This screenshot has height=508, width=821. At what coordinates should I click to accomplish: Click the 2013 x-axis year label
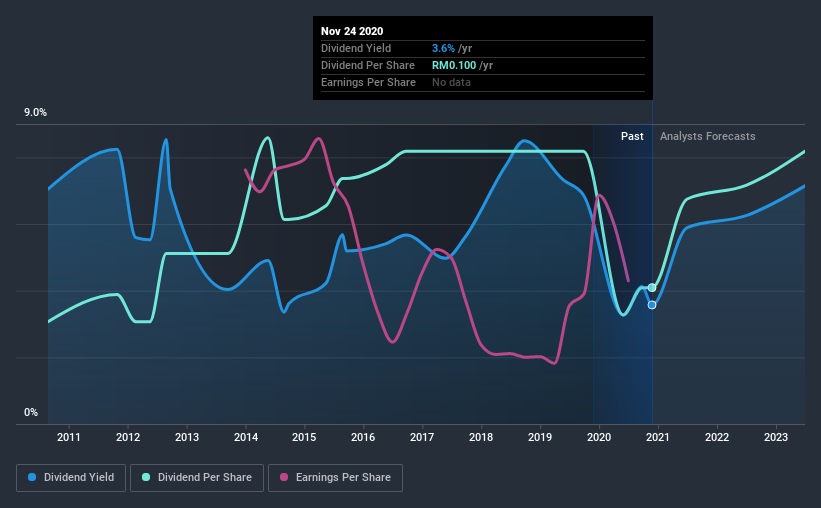tap(187, 437)
